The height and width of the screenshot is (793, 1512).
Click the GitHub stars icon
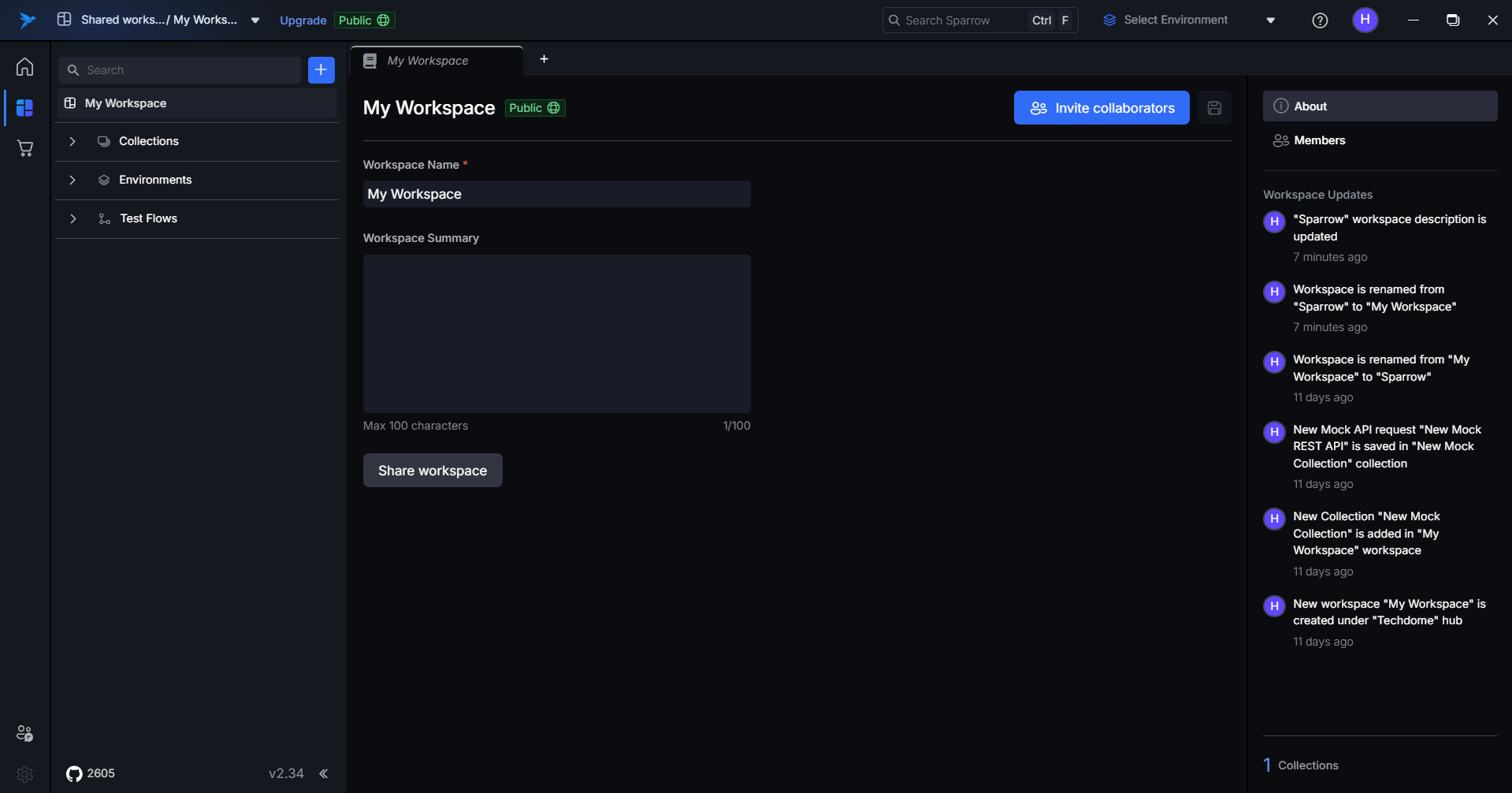point(74,774)
